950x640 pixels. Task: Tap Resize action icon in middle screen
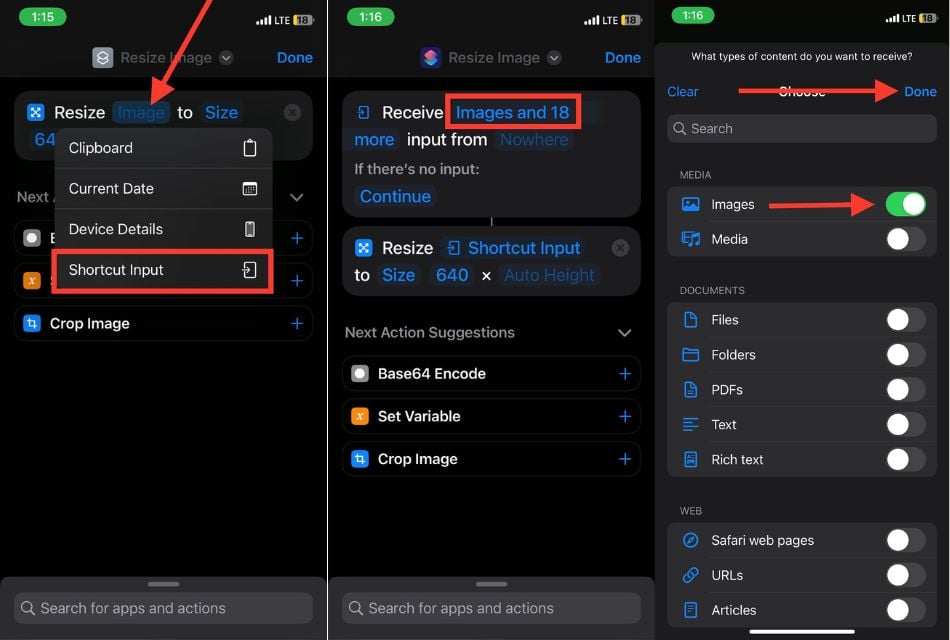(364, 248)
